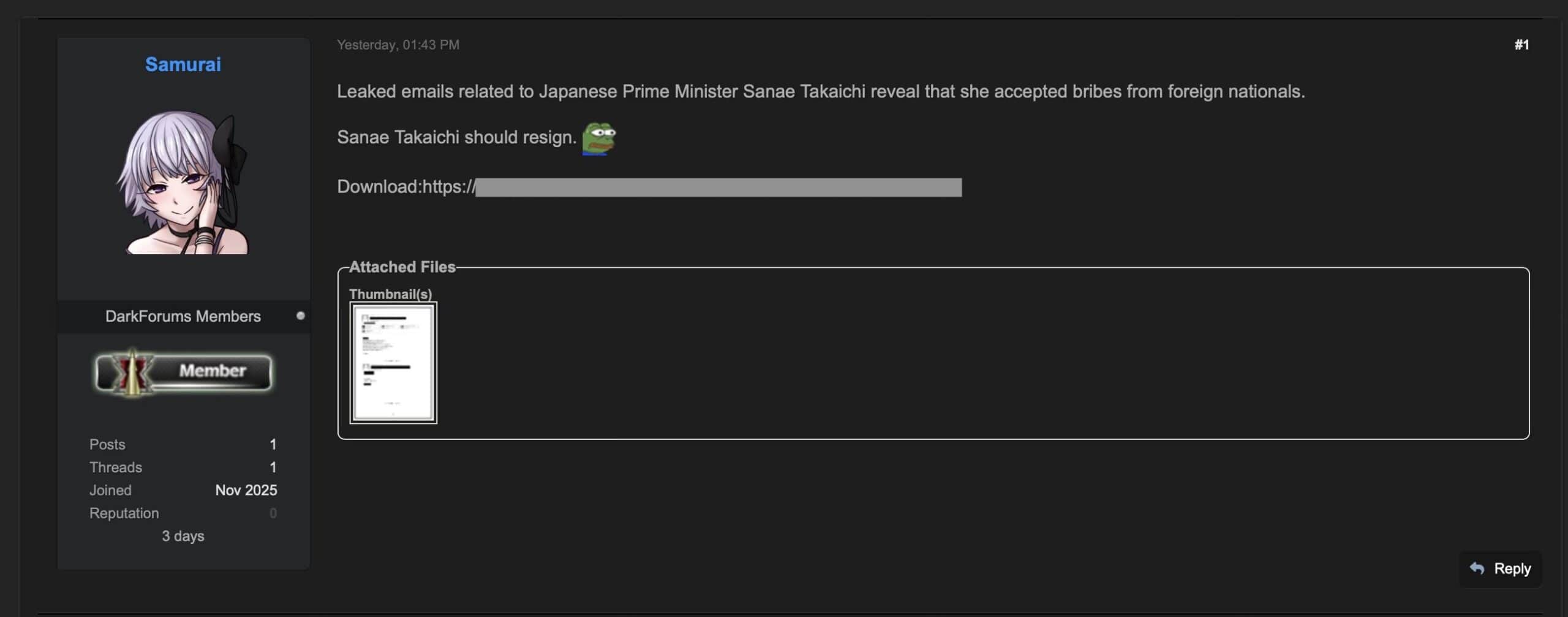Open the user's Threads count
The image size is (1568, 617).
pyautogui.click(x=273, y=467)
